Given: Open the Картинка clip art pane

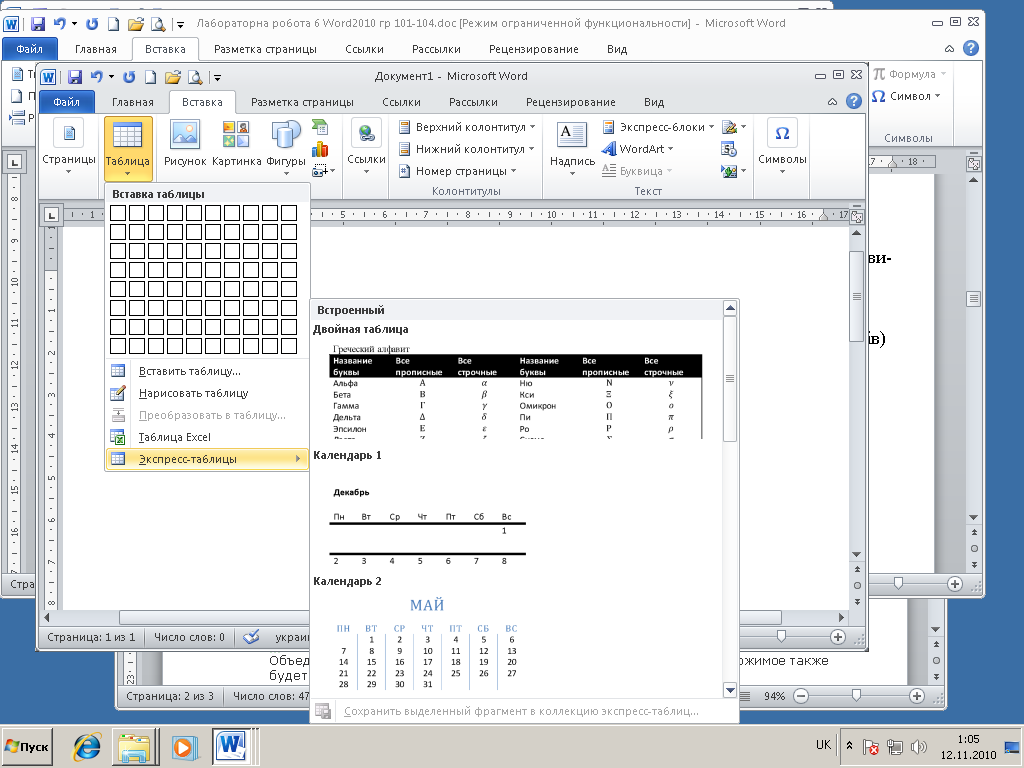Looking at the screenshot, I should (x=236, y=144).
